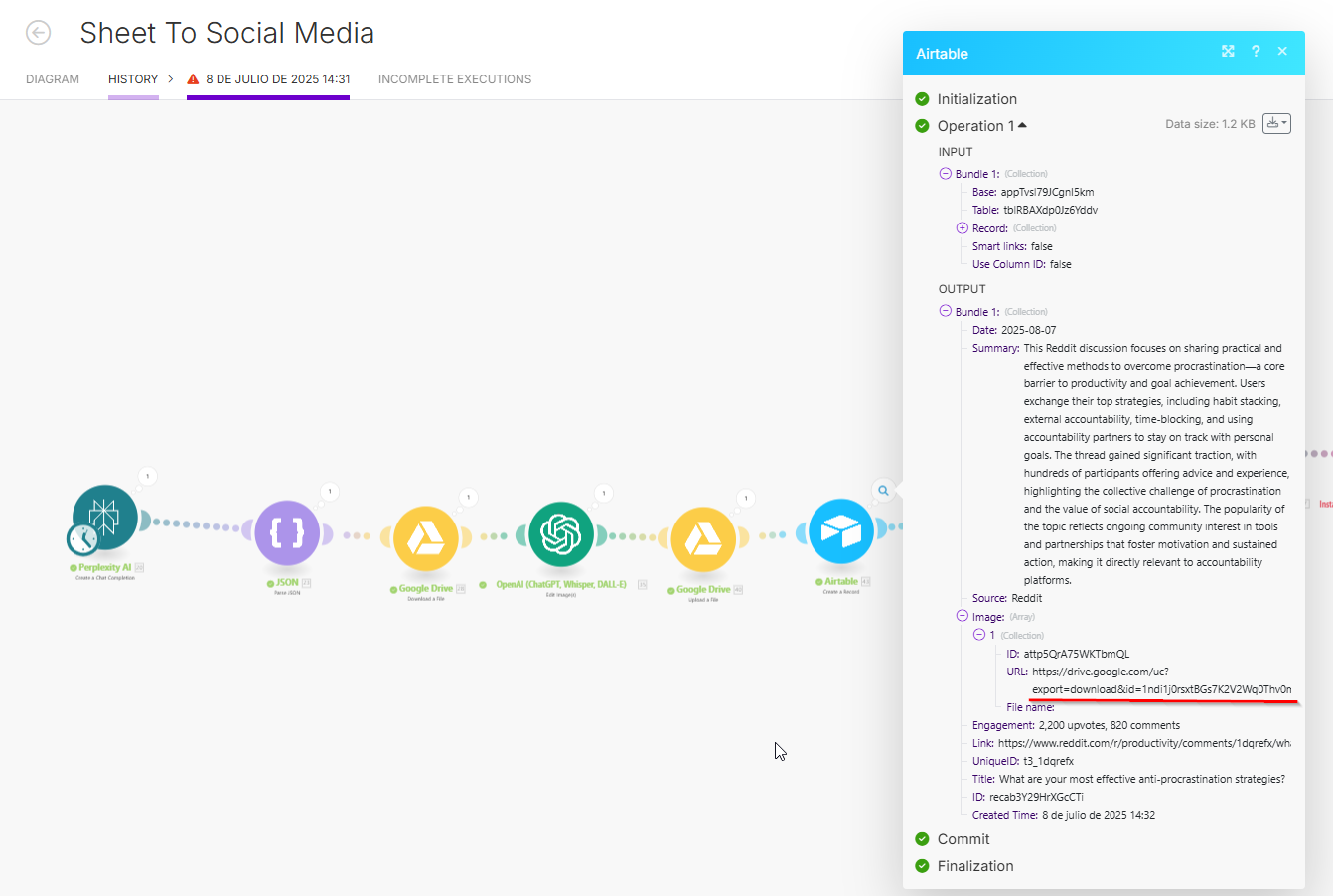The image size is (1333, 896).
Task: Click the Finalization step
Action: point(975,866)
